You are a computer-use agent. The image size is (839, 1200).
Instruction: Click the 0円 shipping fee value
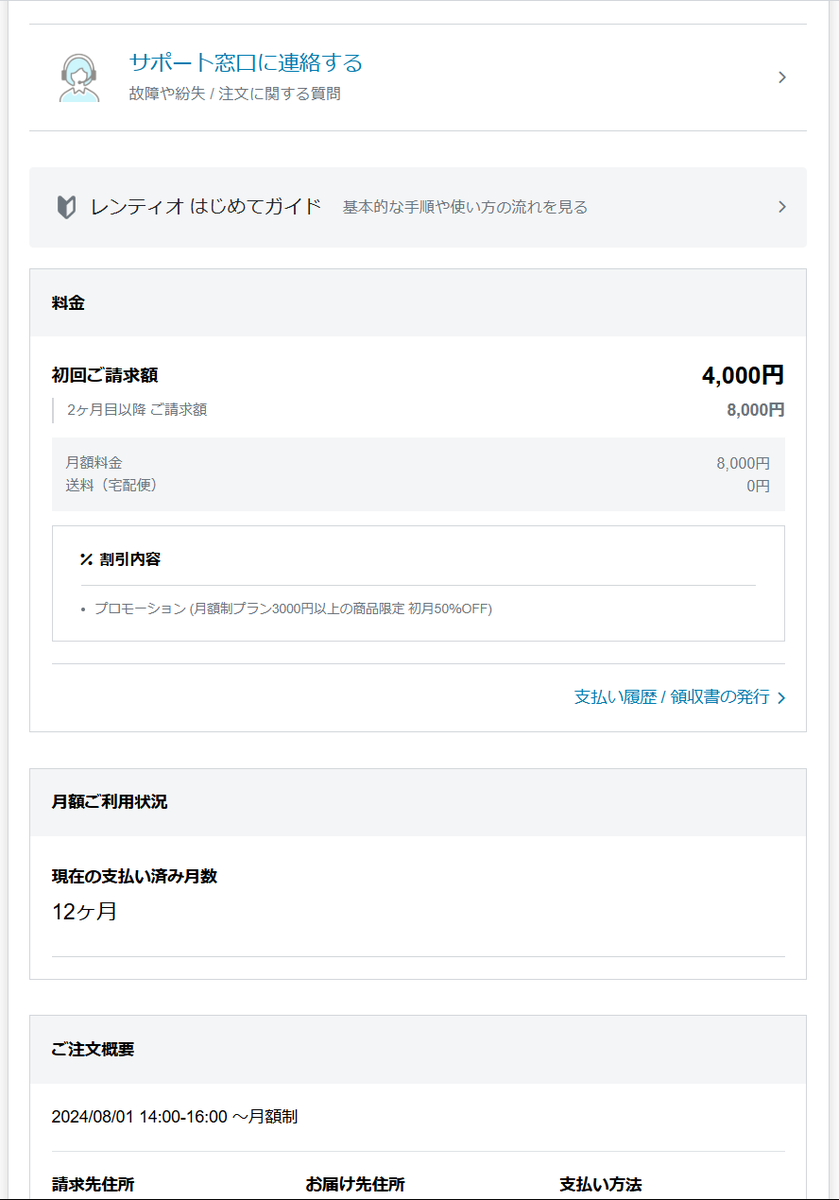[758, 485]
